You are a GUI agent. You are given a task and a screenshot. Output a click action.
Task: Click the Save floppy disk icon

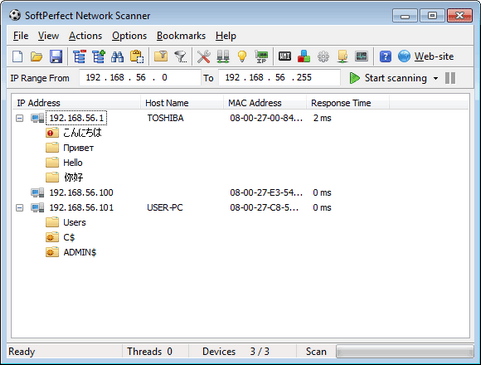(56, 56)
